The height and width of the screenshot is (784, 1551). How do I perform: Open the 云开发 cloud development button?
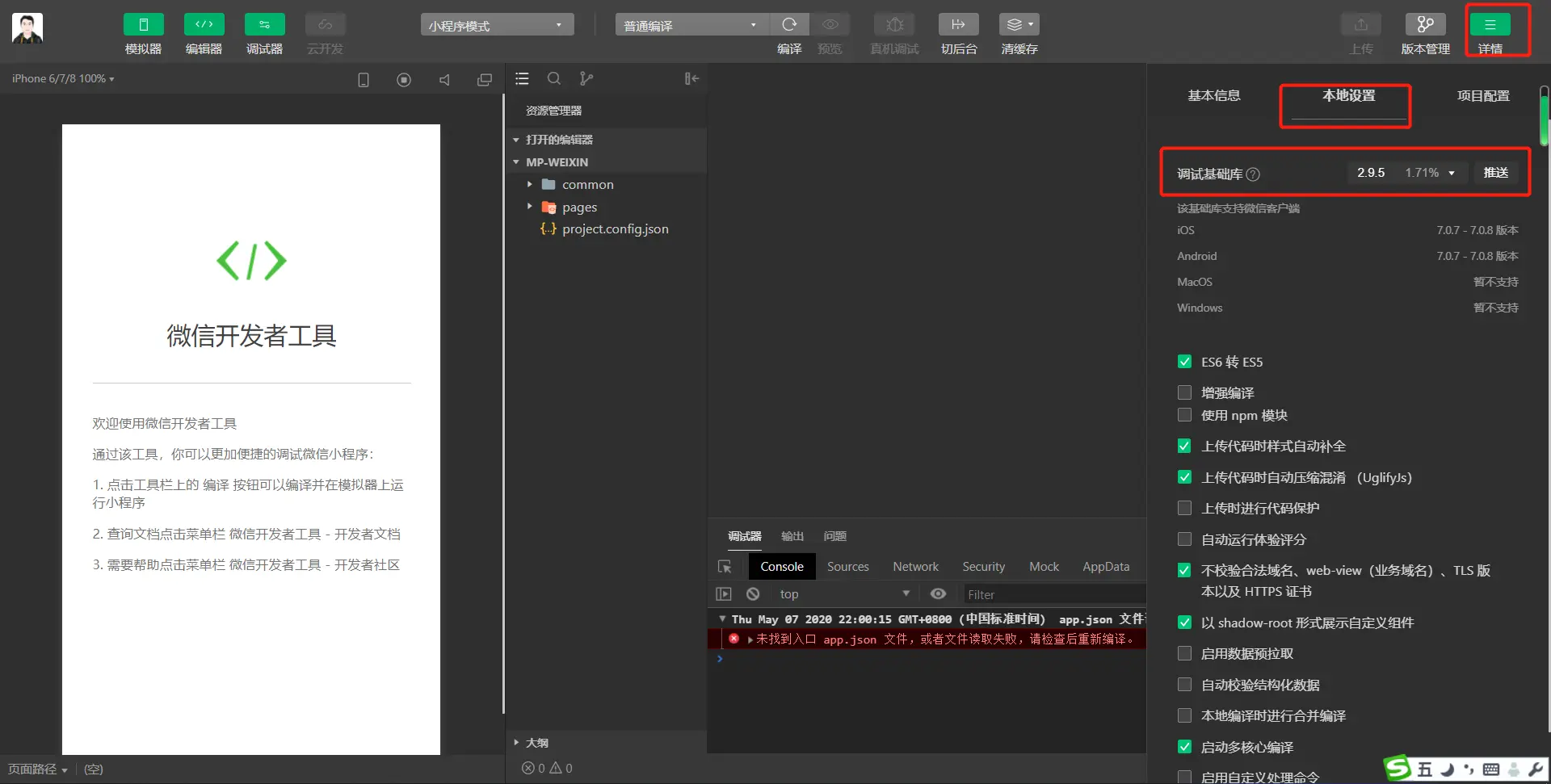325,25
